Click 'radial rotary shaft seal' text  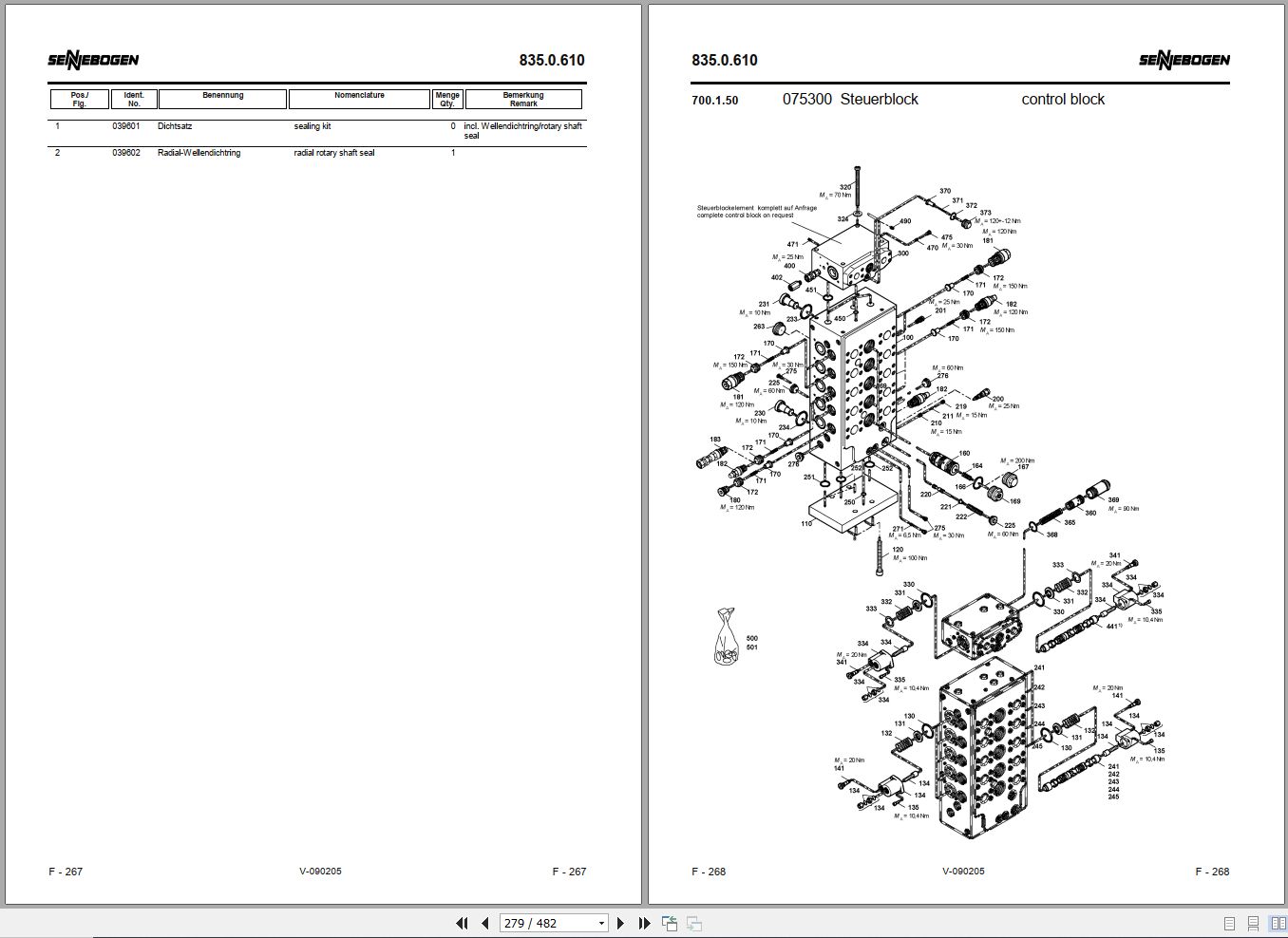[334, 153]
